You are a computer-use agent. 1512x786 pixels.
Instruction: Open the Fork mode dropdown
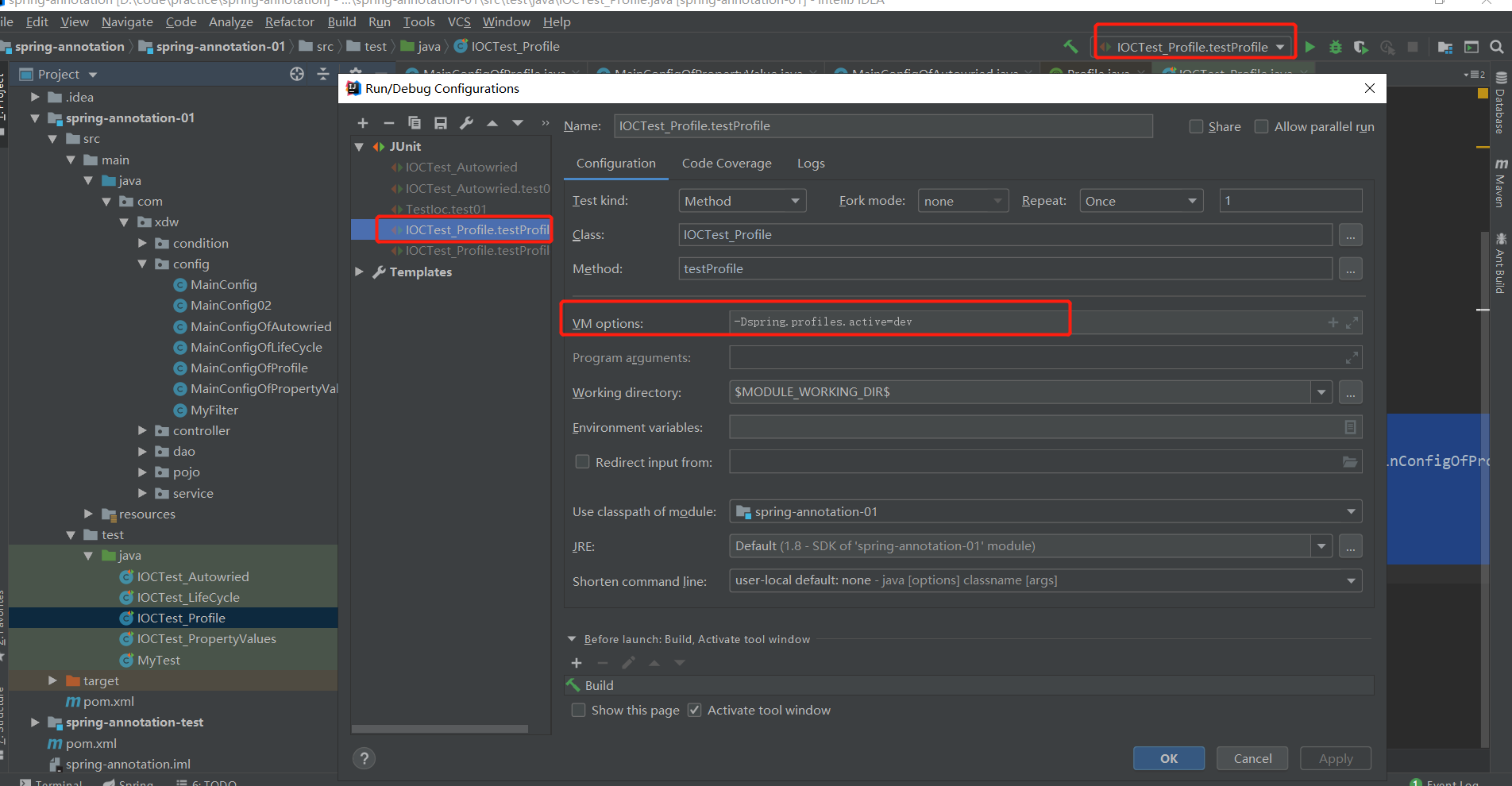click(x=963, y=201)
